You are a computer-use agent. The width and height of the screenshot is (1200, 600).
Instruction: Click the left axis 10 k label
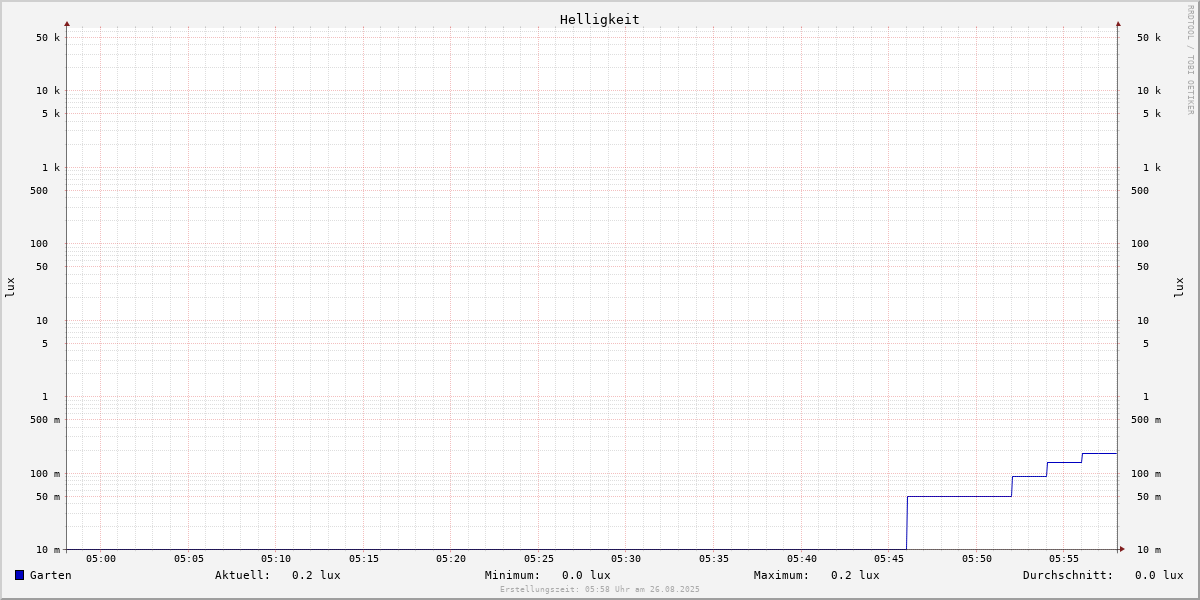[x=48, y=91]
